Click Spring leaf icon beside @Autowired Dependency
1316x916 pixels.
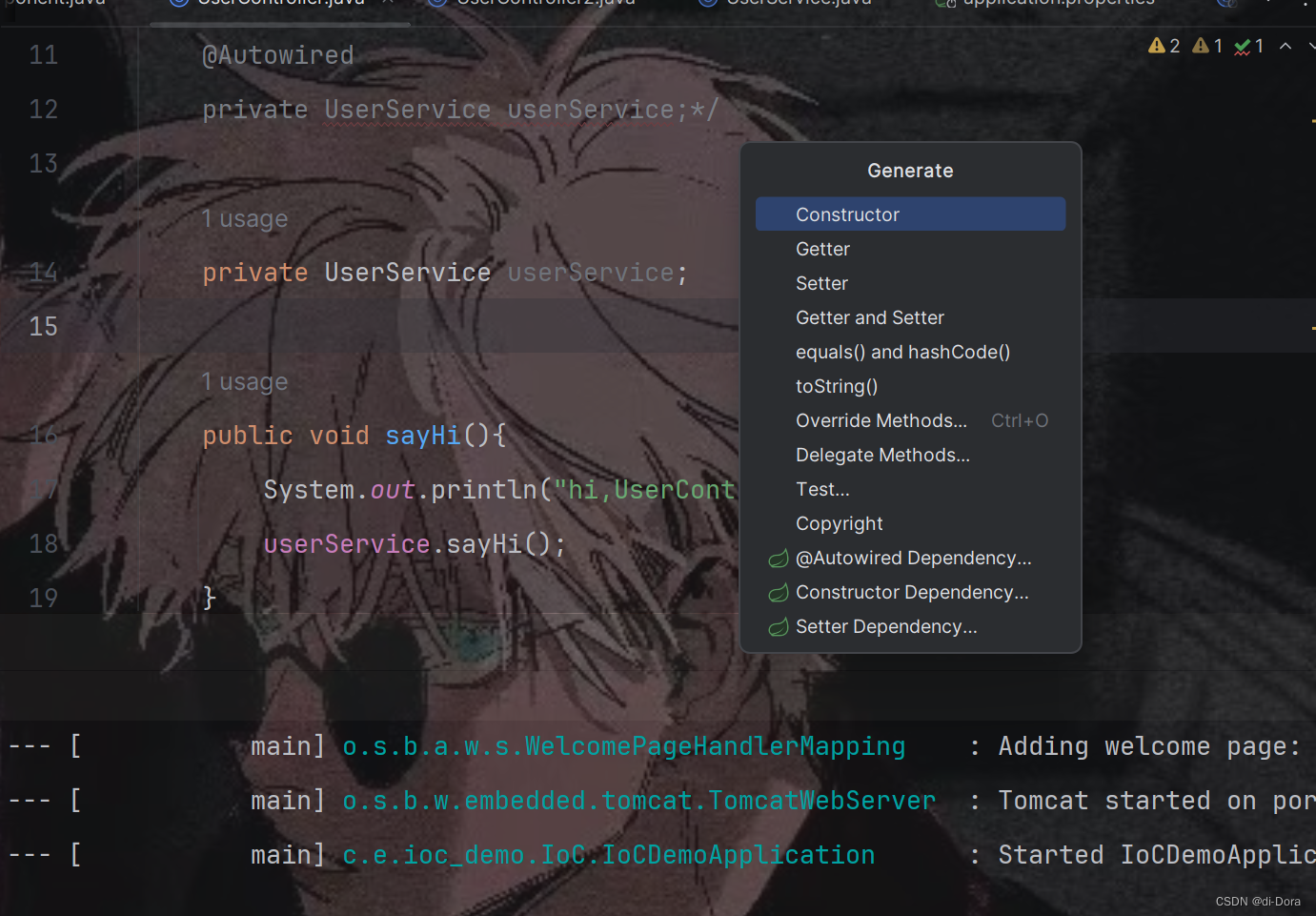[779, 558]
